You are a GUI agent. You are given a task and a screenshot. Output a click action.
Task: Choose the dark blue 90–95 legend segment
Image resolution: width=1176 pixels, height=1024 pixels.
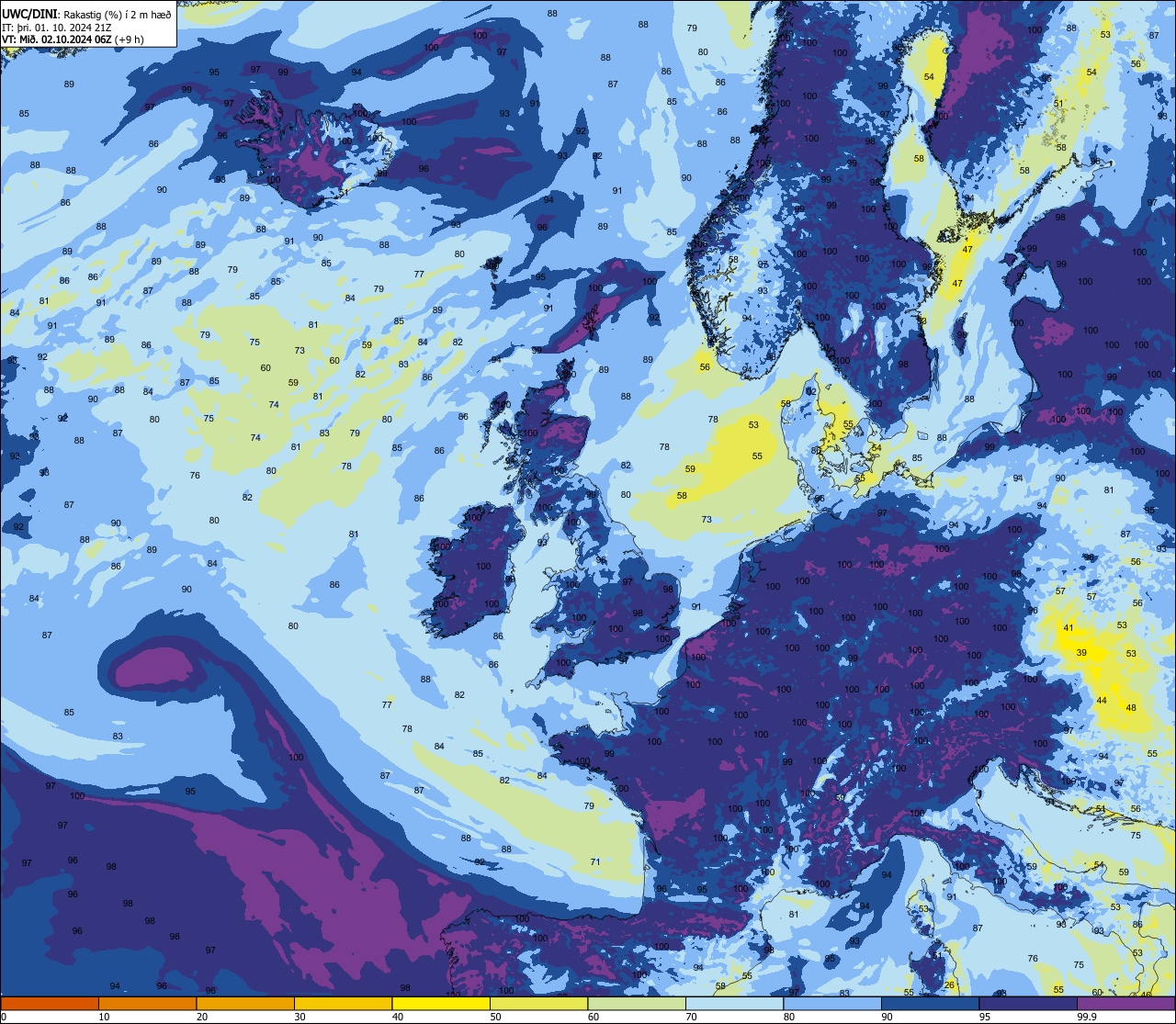[930, 1003]
